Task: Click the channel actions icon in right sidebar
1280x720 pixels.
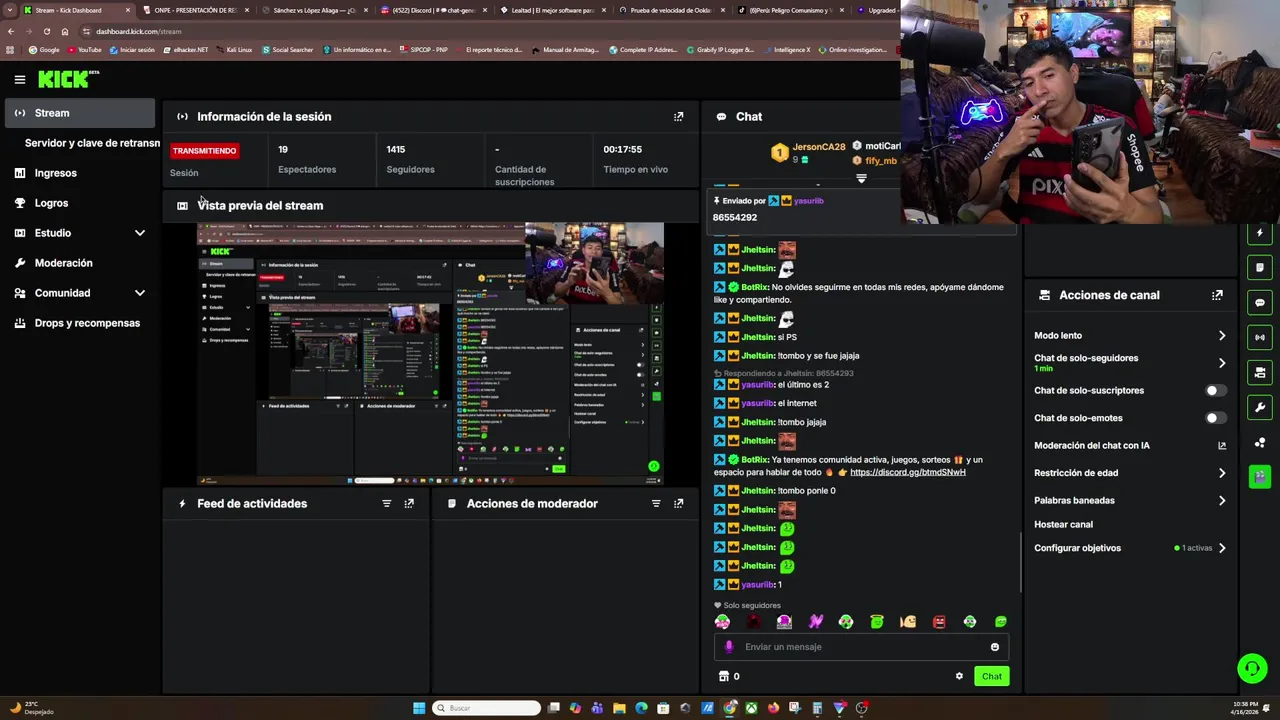Action: click(x=1260, y=373)
